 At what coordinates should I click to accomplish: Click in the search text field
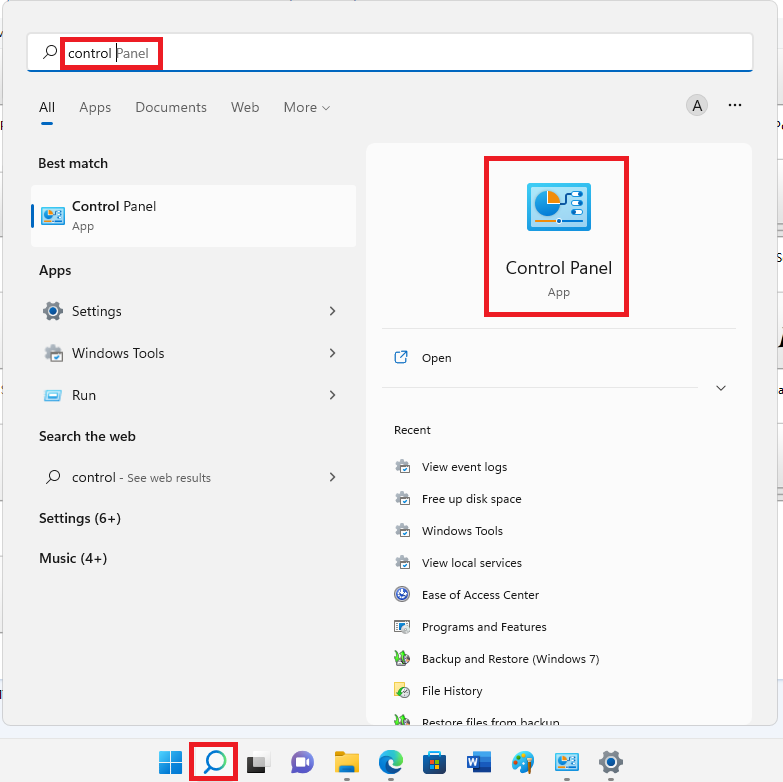[x=390, y=52]
